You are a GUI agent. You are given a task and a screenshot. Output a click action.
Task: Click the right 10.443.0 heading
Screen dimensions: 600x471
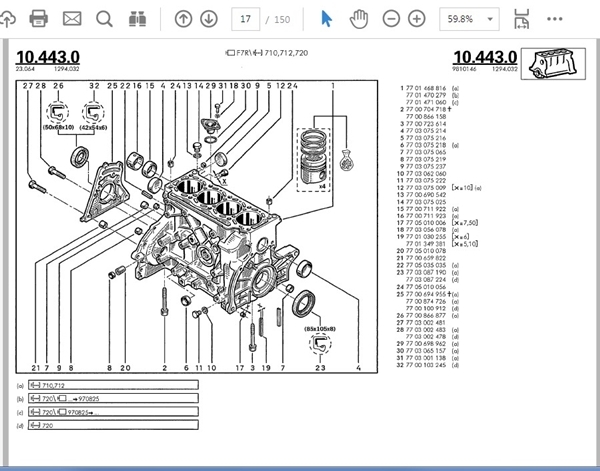coord(485,57)
